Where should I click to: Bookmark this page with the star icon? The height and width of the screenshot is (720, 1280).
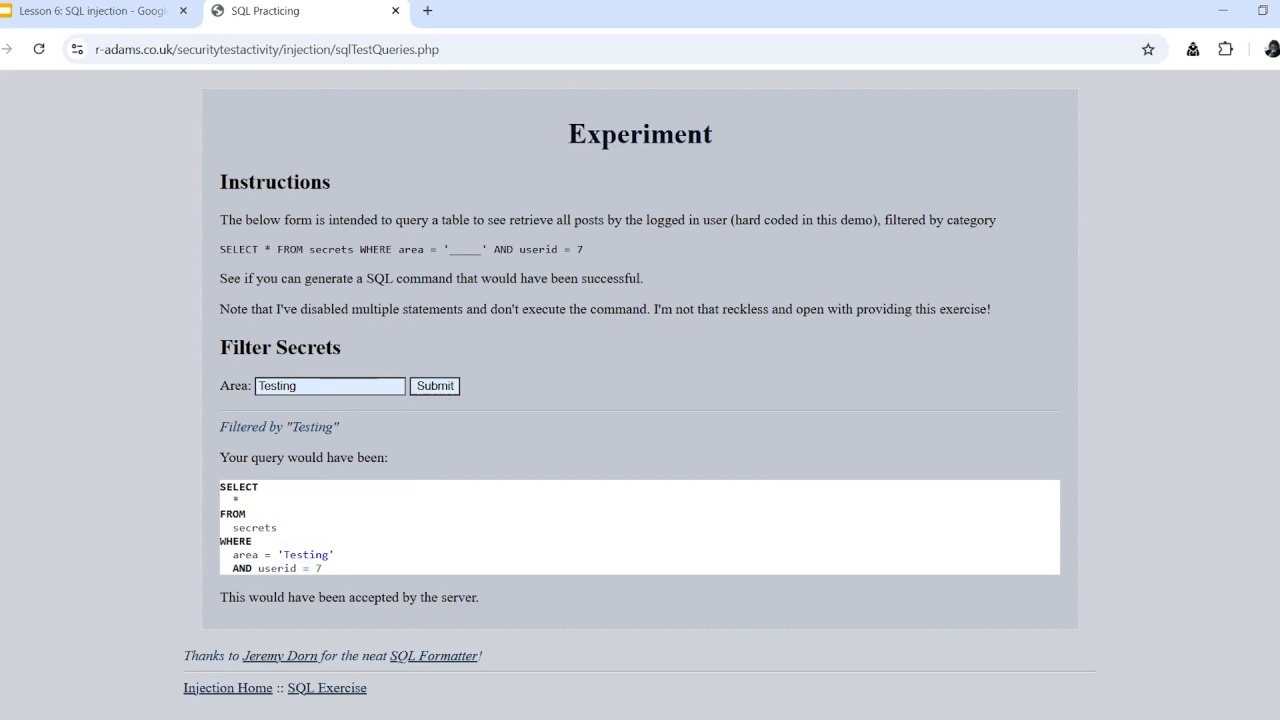click(x=1148, y=49)
